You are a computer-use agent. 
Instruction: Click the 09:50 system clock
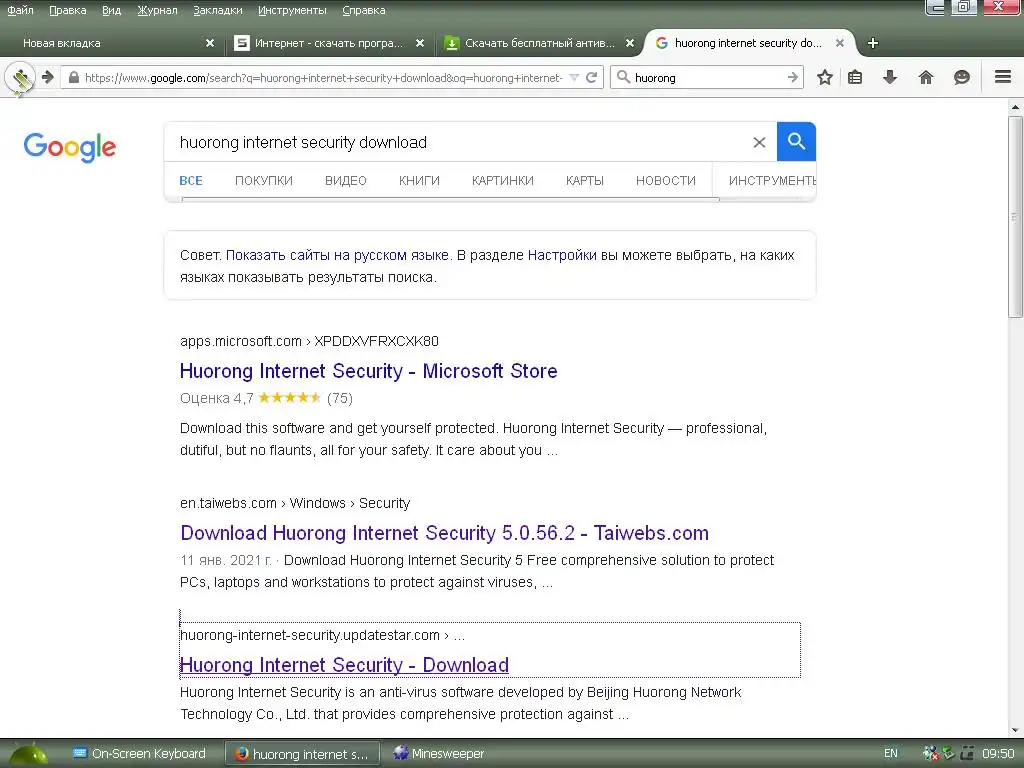[999, 754]
